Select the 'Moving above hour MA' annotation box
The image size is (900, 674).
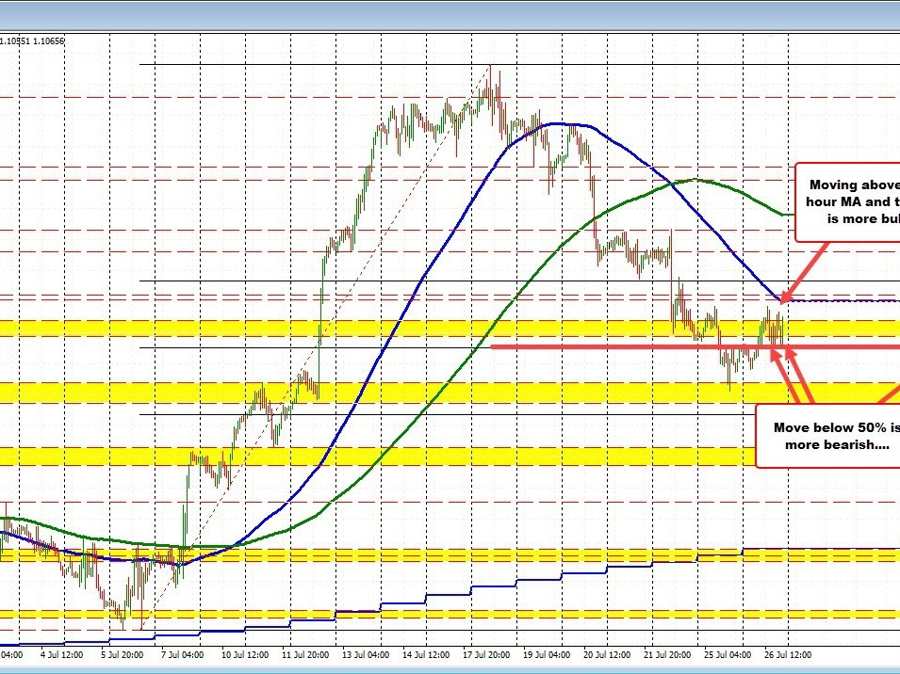(x=848, y=202)
